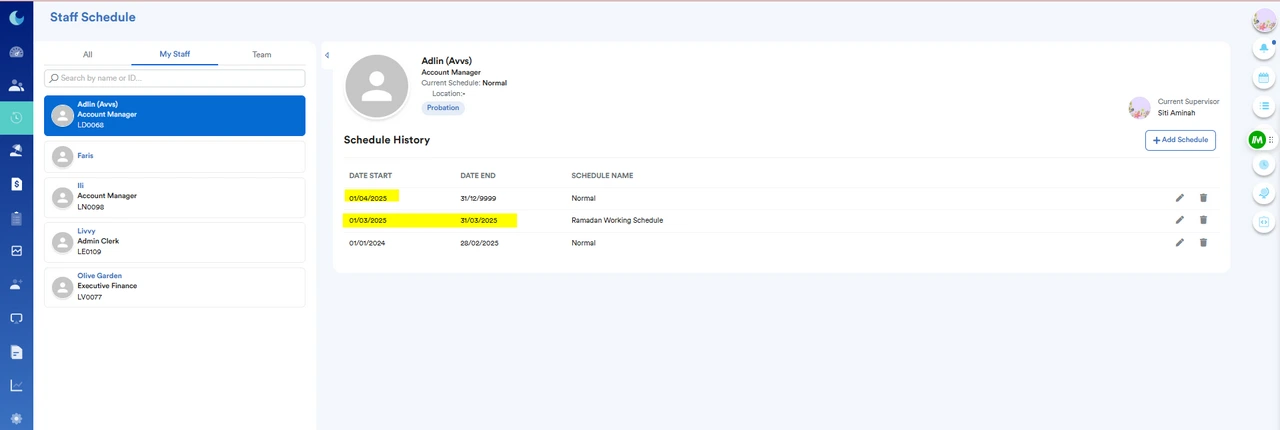1280x430 pixels.
Task: Select staff card Livvy Admin Clerk
Action: (x=175, y=242)
